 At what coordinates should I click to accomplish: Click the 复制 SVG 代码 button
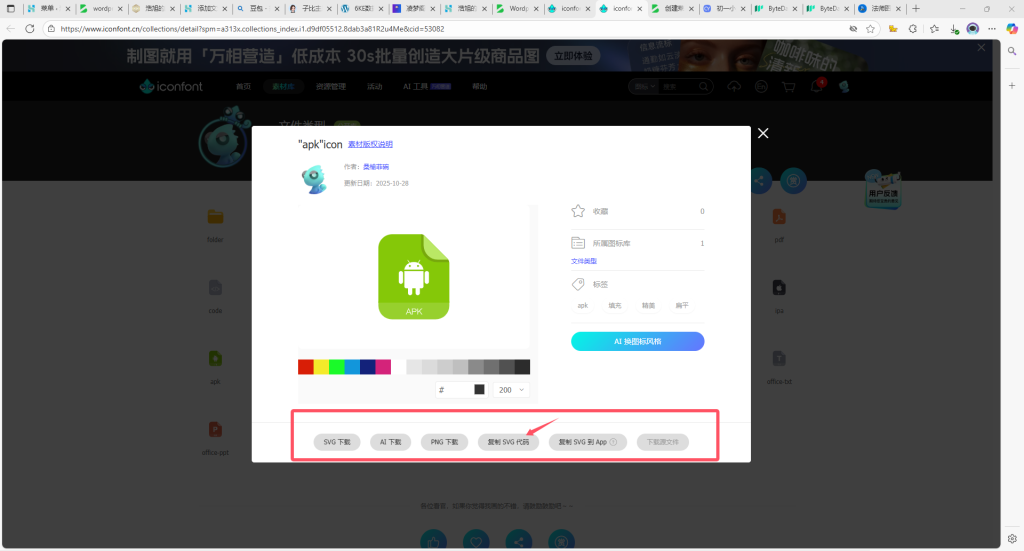click(x=509, y=441)
